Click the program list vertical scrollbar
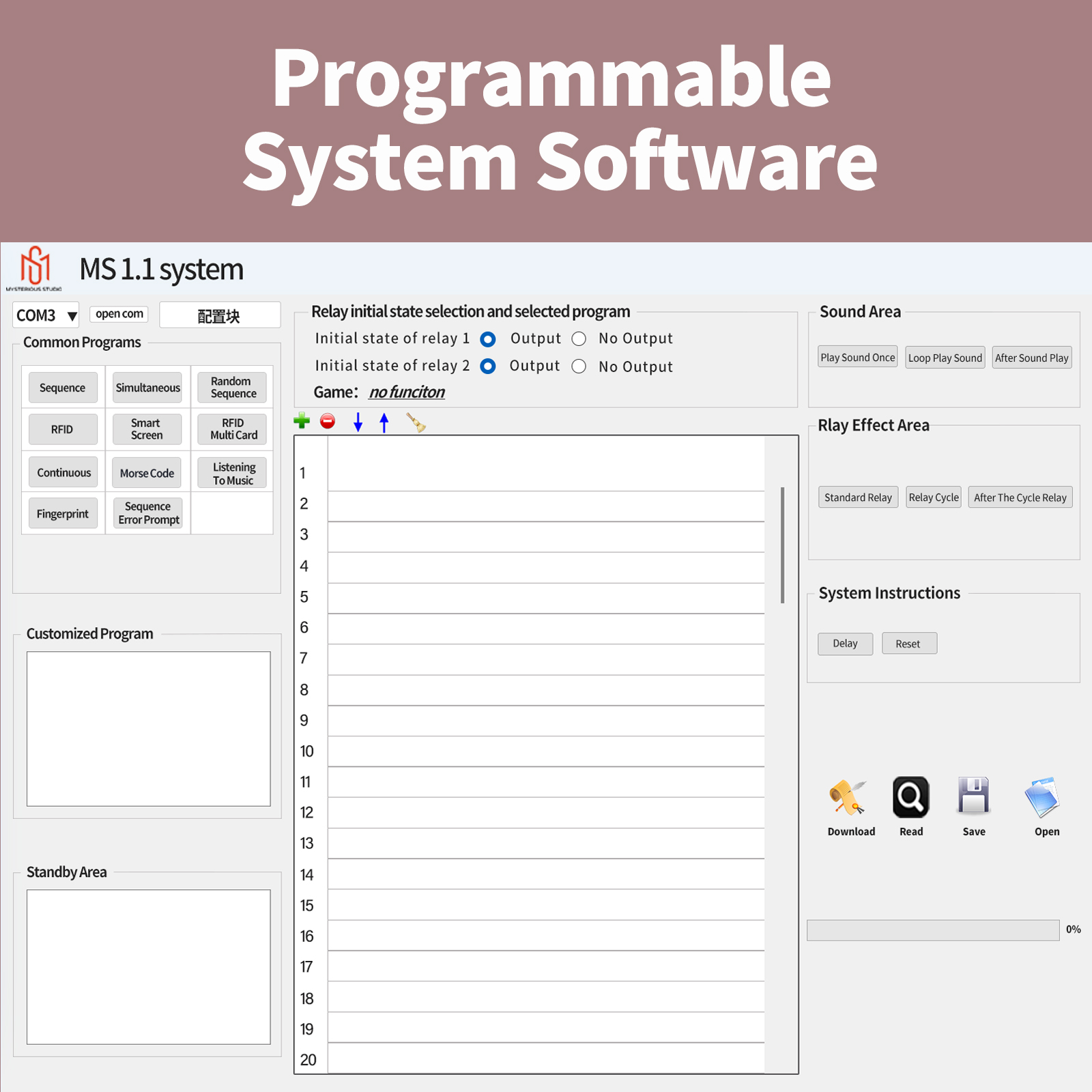1092x1092 pixels. pos(782,545)
